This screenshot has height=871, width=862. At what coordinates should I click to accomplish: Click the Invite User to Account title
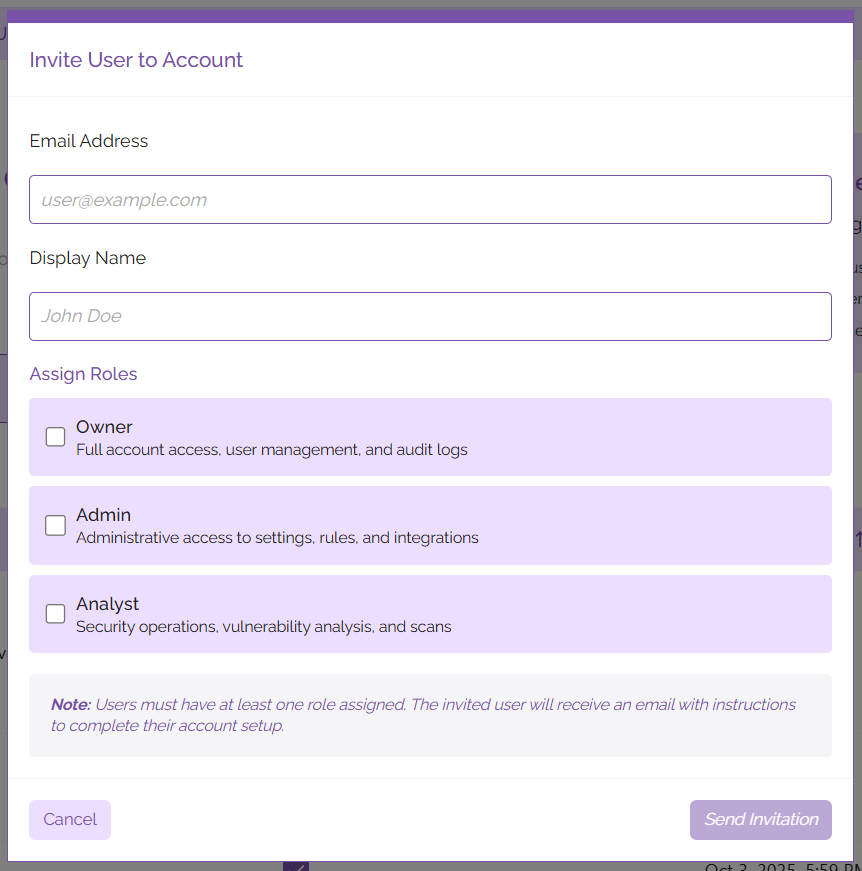136,60
